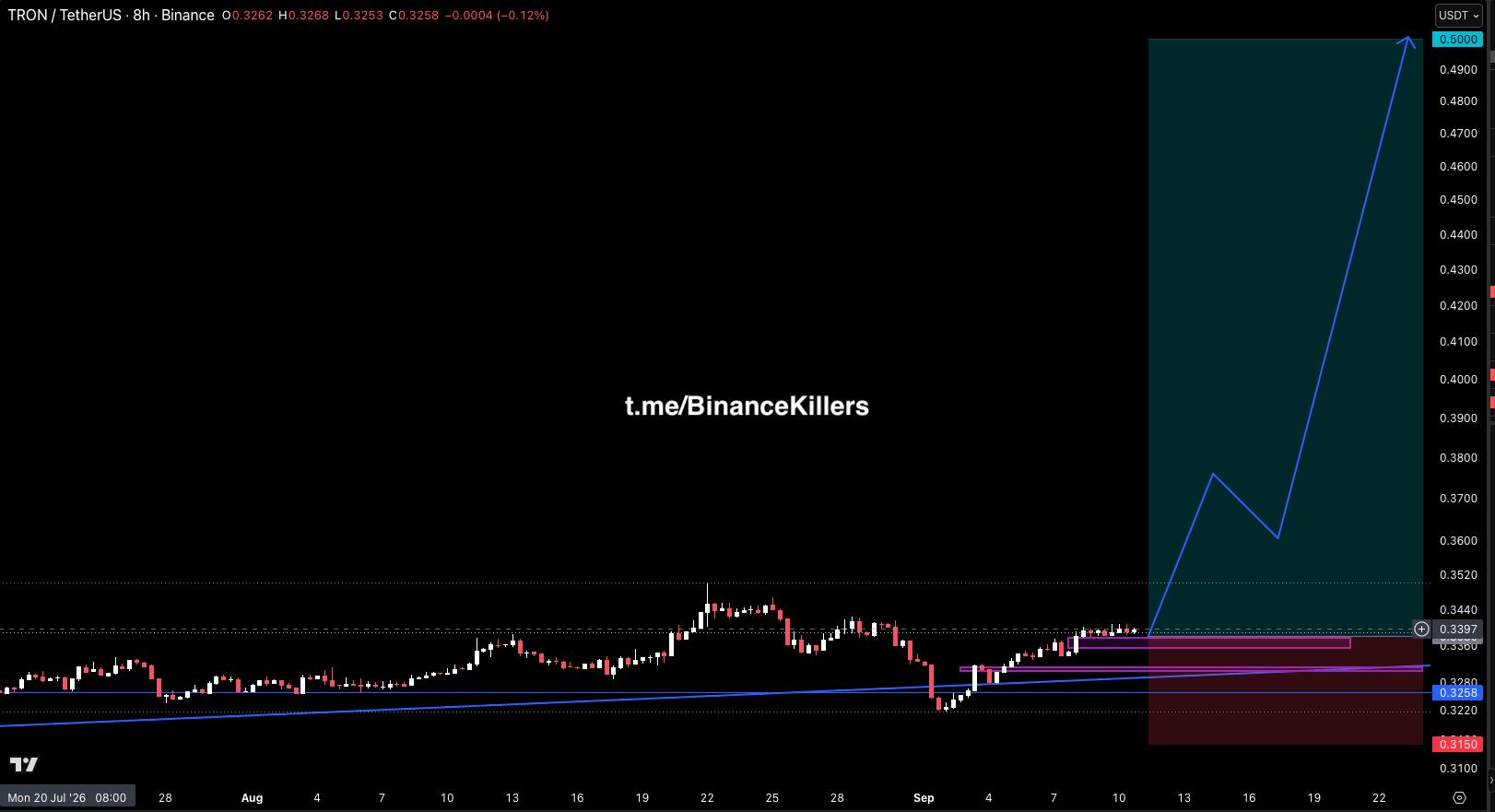Viewport: 1495px width, 812px height.
Task: Click the 0.3600 price axis label
Action: (1457, 541)
